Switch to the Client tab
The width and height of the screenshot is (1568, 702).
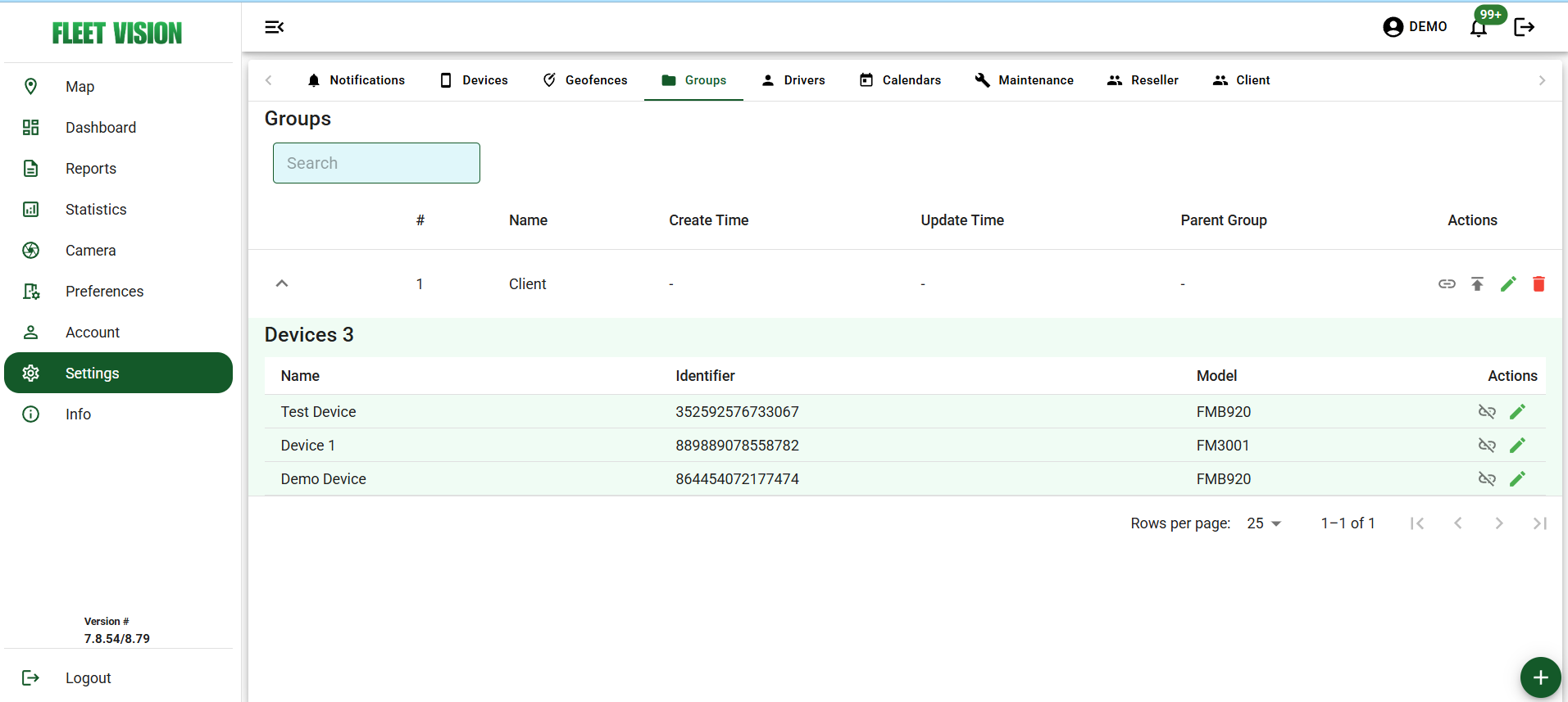click(1241, 80)
